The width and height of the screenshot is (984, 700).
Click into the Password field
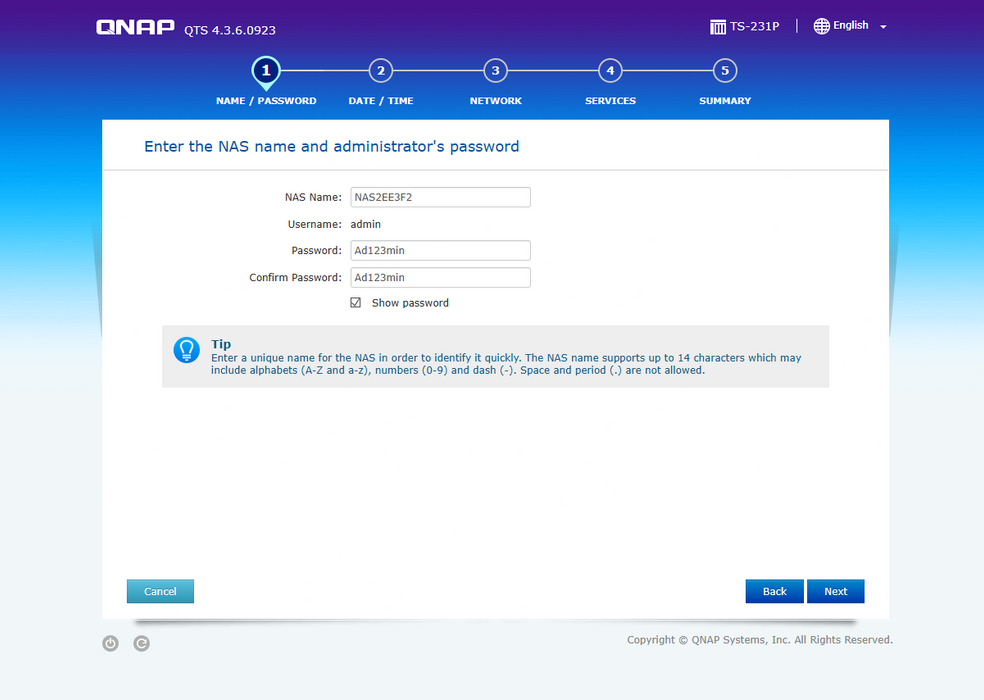[440, 251]
